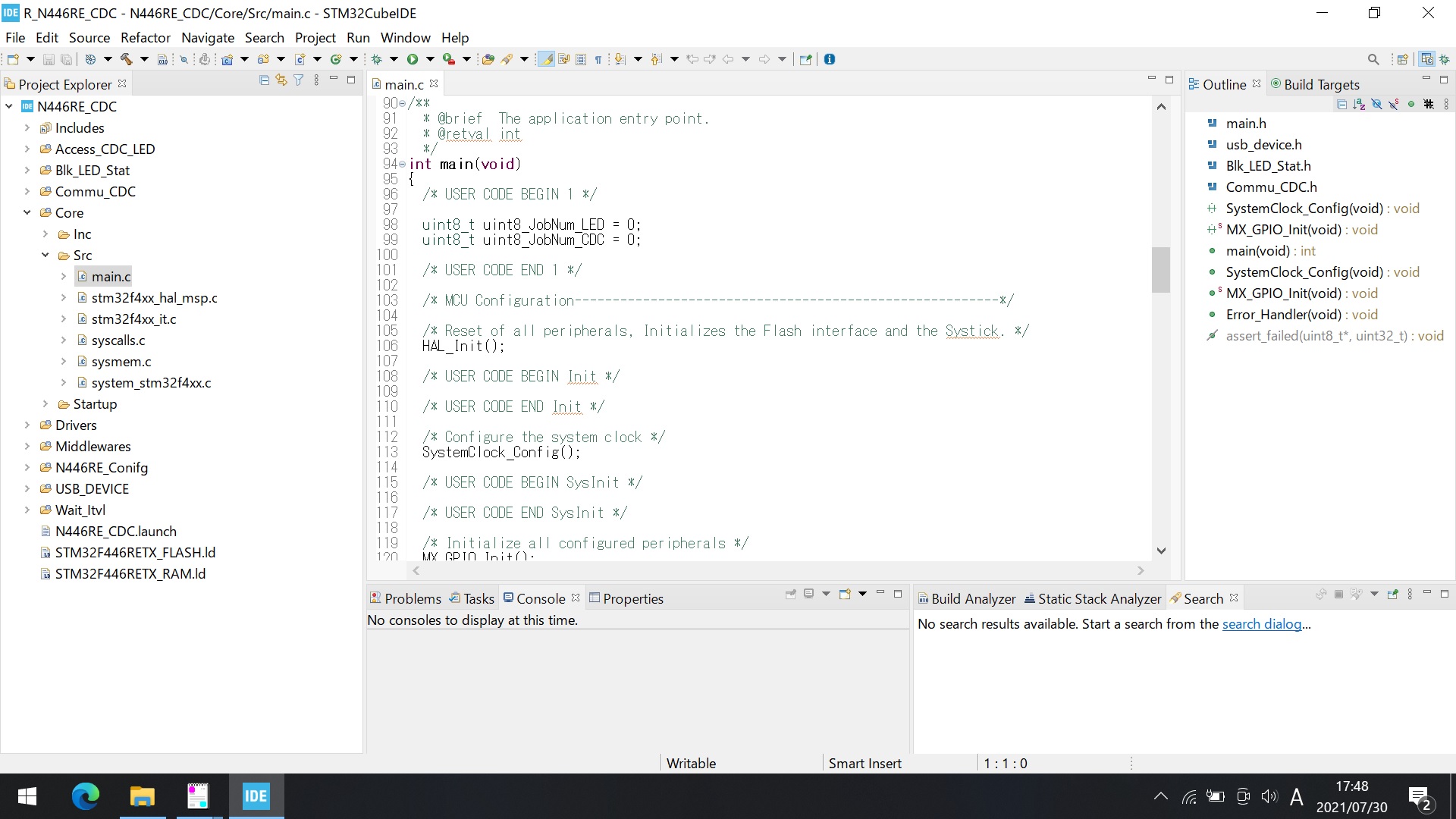Click editor scroll down arrow
Viewport: 1456px width, 819px height.
coord(1160,551)
